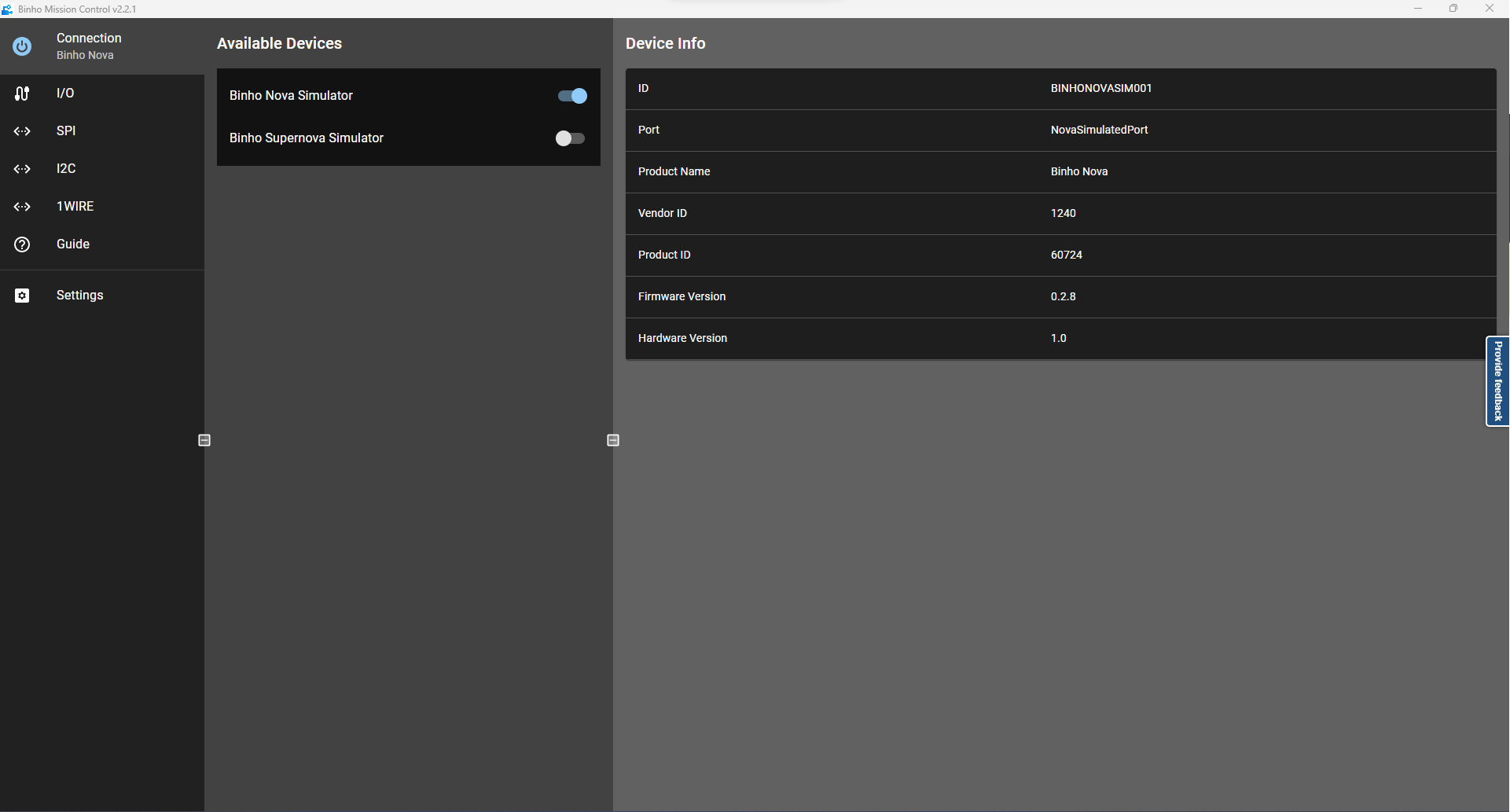Open the Connection page
1510x812 pixels.
[102, 46]
